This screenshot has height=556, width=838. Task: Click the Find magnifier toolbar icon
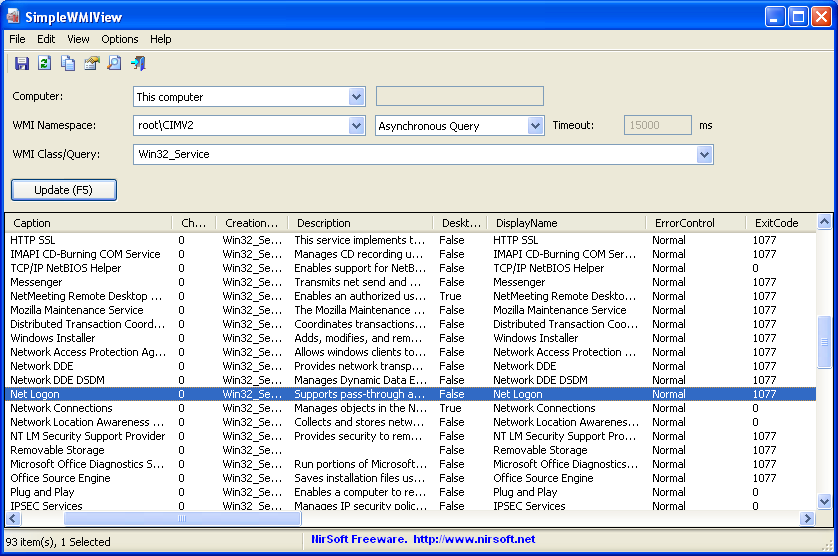(x=114, y=63)
